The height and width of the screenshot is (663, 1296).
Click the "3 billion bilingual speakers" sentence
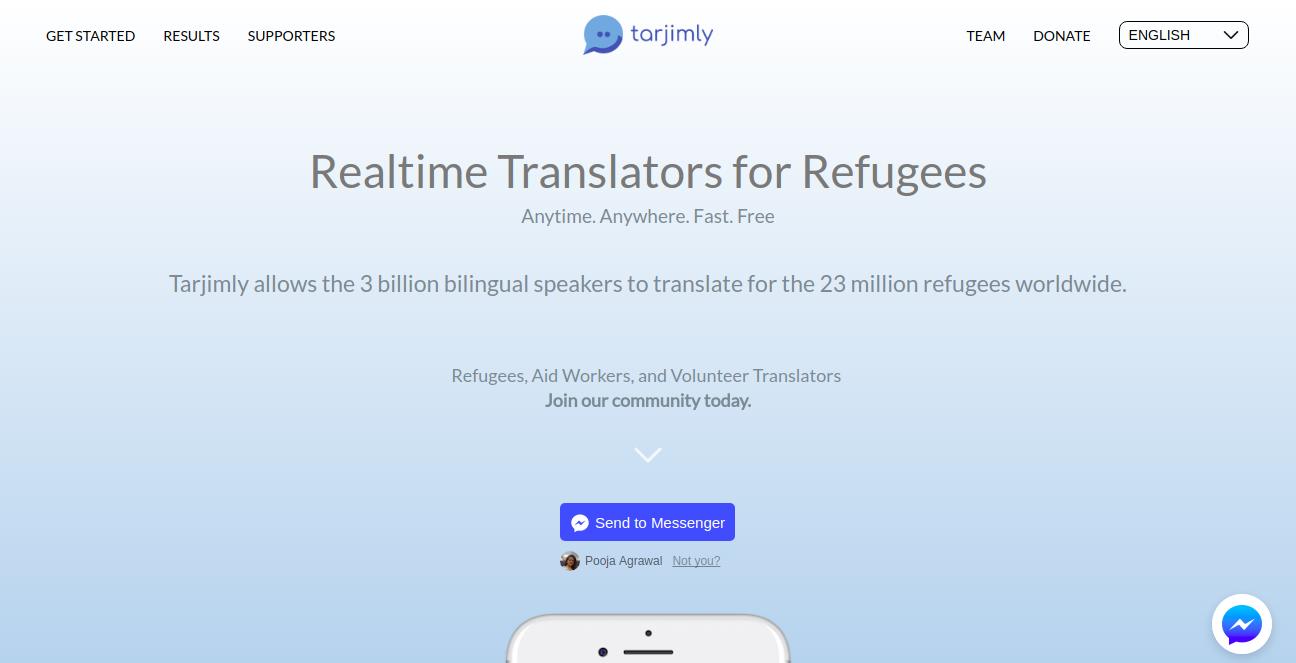pyautogui.click(x=648, y=284)
